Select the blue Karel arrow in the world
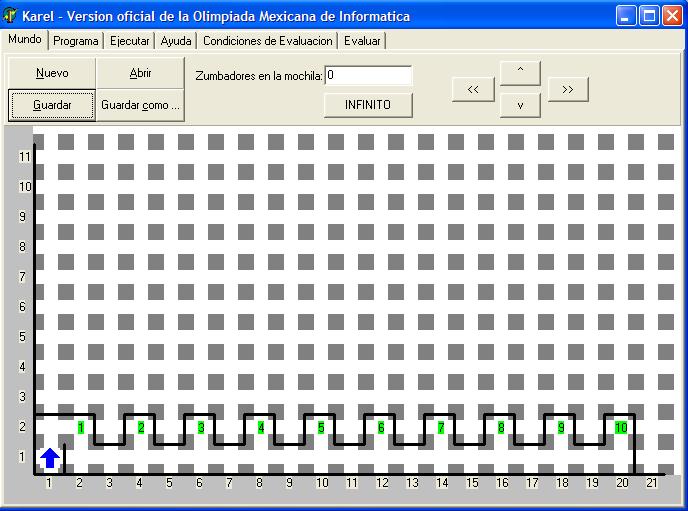688x511 pixels. click(50, 458)
